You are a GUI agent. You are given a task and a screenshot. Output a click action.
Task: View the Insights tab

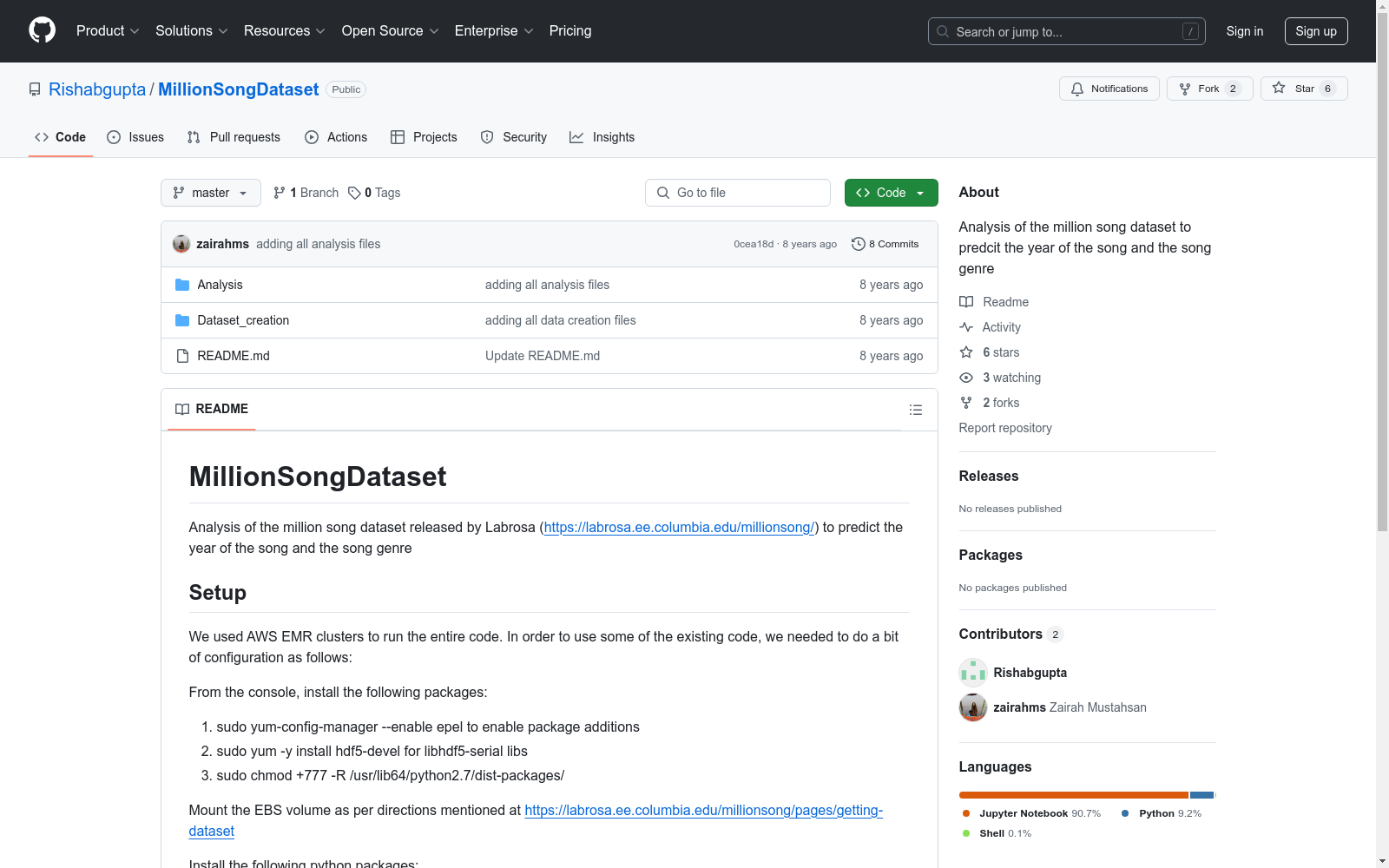pos(602,137)
